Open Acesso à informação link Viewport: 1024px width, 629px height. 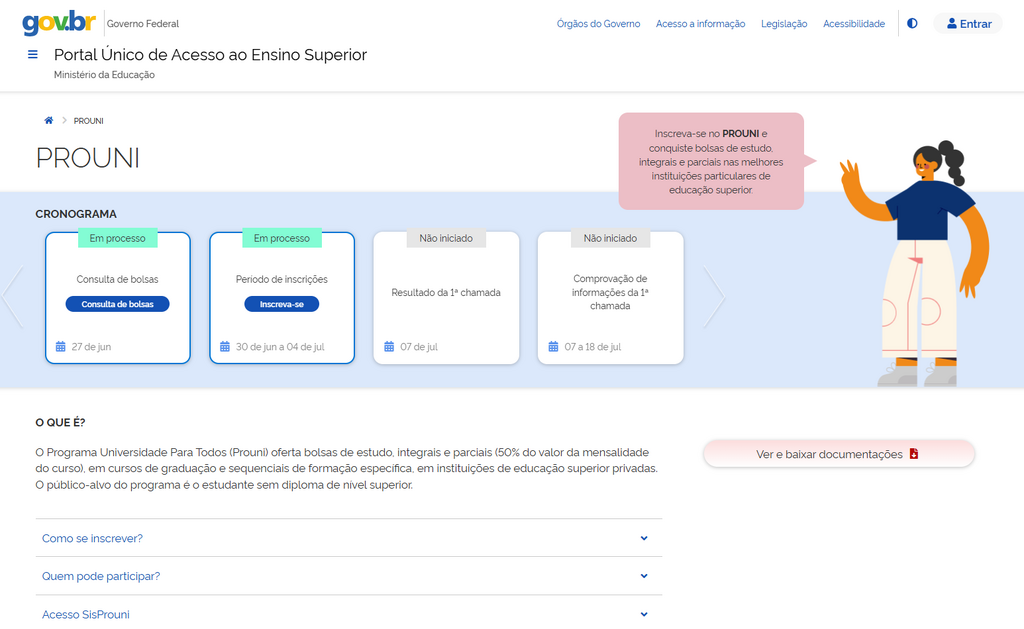700,24
